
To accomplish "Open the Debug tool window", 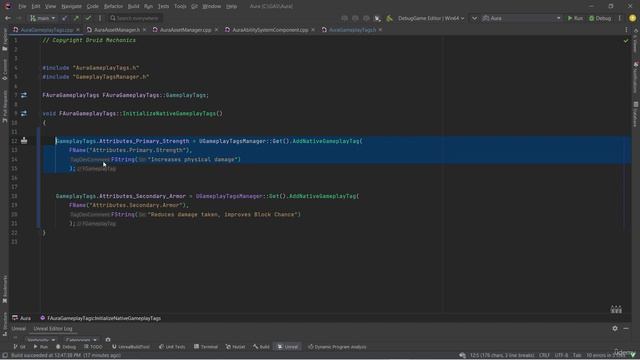I will [x=66, y=347].
